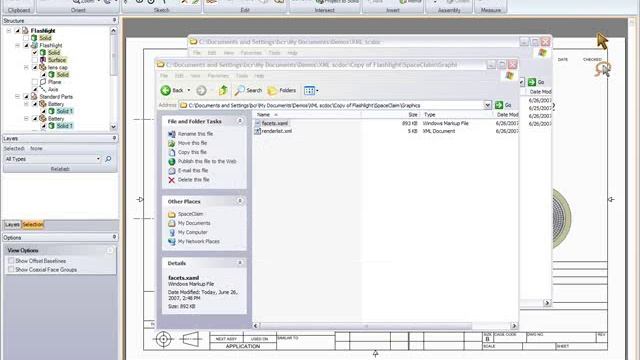The width and height of the screenshot is (640, 360).
Task: Uncheck the checked Solid box above Surface
Action: click(35, 53)
